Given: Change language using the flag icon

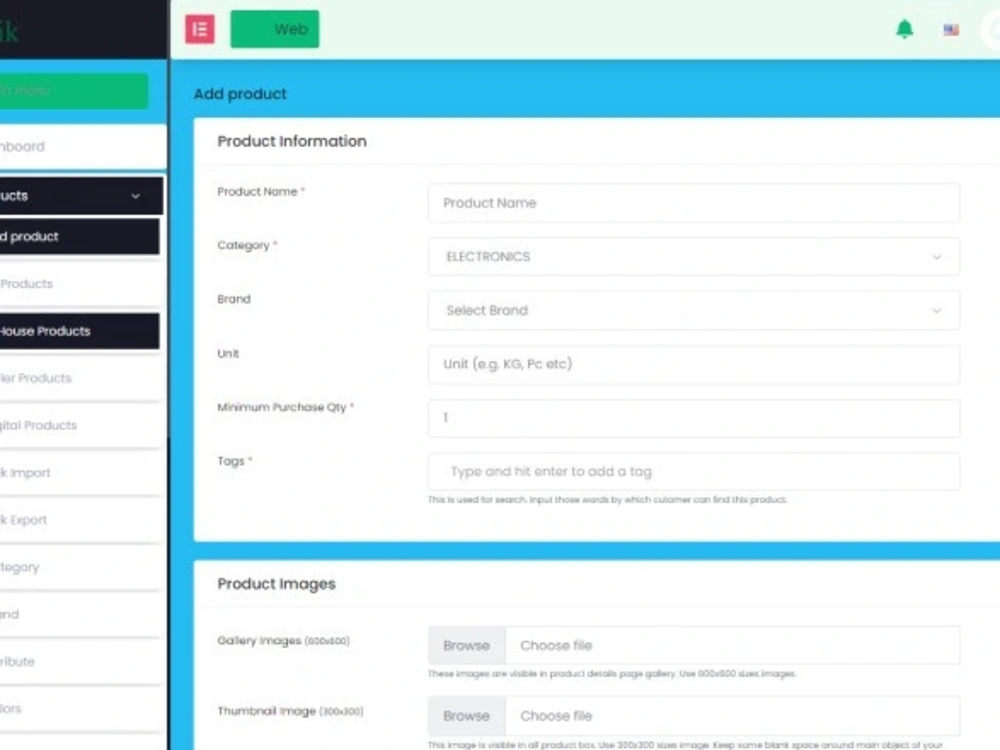Looking at the screenshot, I should pos(950,29).
